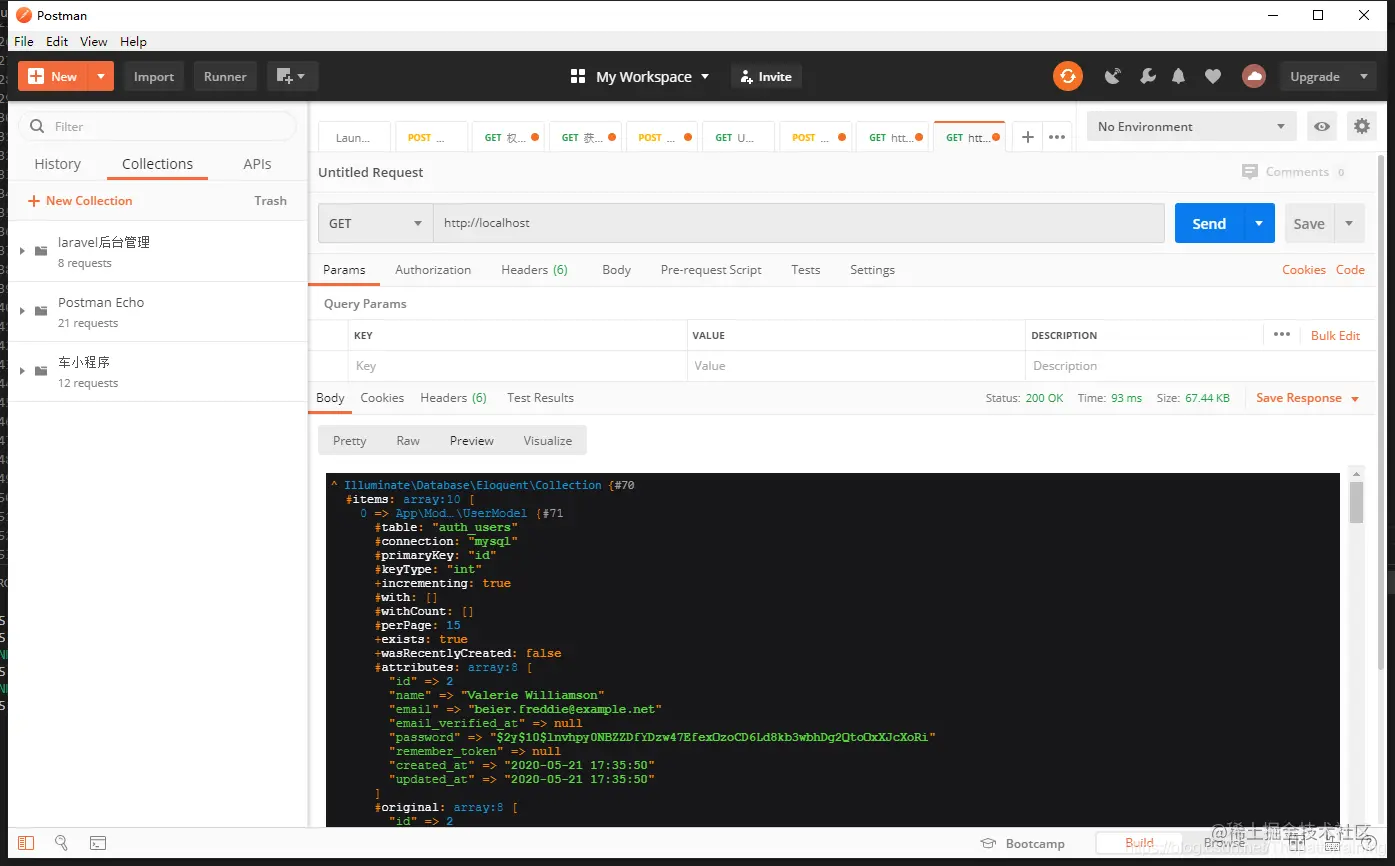Click the Invite button

pyautogui.click(x=766, y=76)
